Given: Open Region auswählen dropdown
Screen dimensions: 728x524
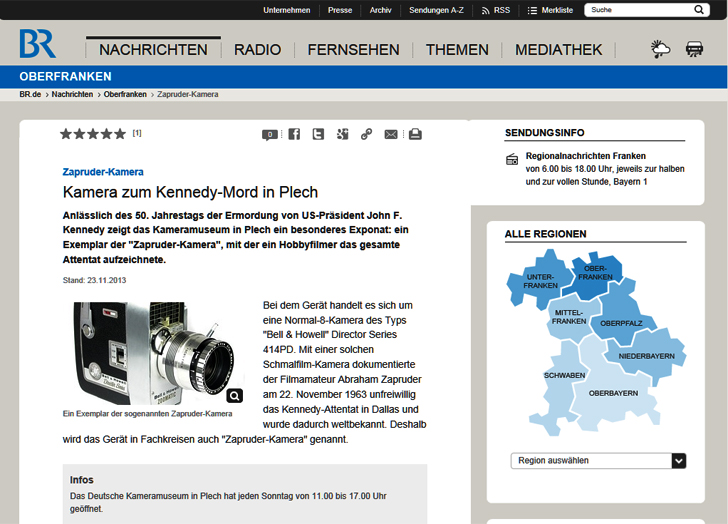Looking at the screenshot, I should click(x=598, y=460).
